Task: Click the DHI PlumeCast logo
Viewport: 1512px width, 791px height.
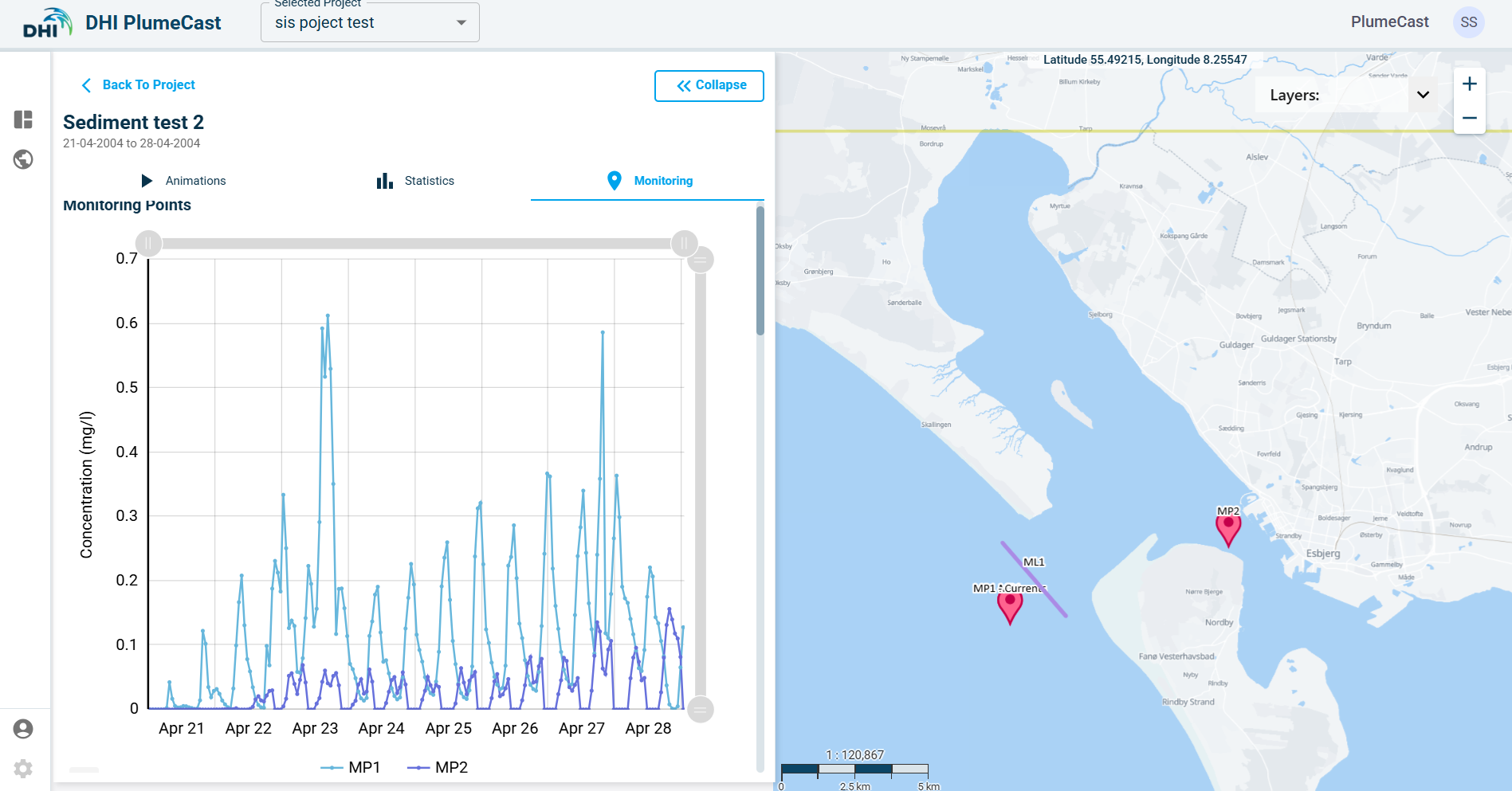Action: [122, 22]
